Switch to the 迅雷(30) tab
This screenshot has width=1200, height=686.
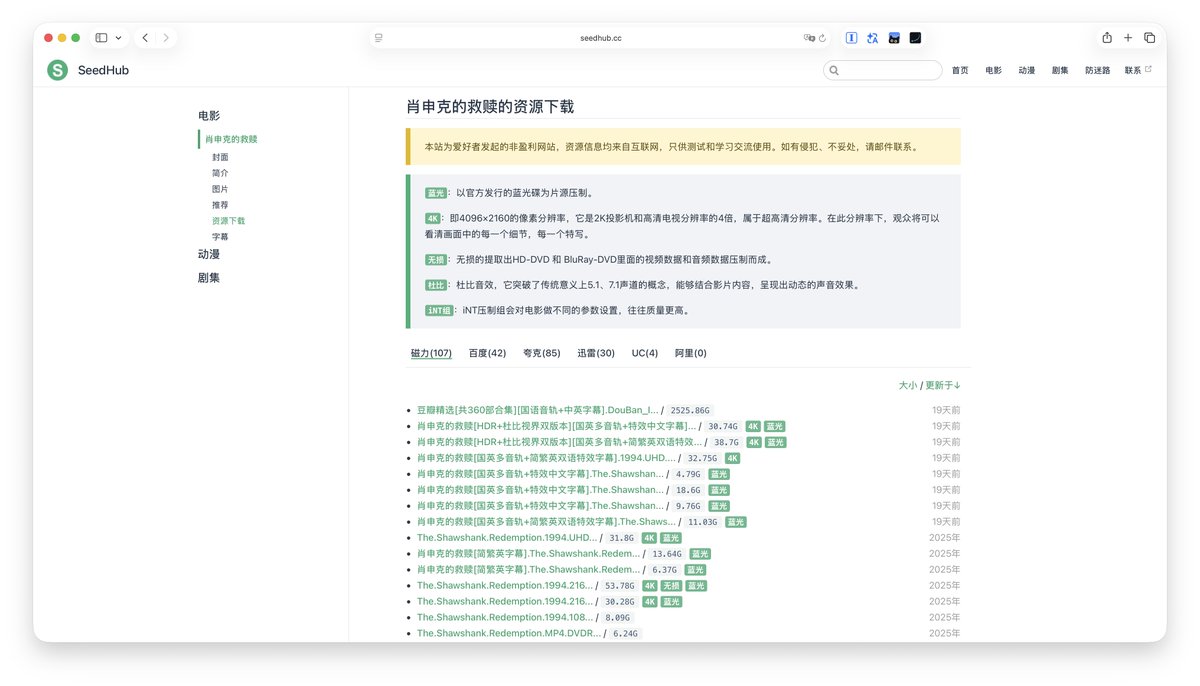(596, 353)
